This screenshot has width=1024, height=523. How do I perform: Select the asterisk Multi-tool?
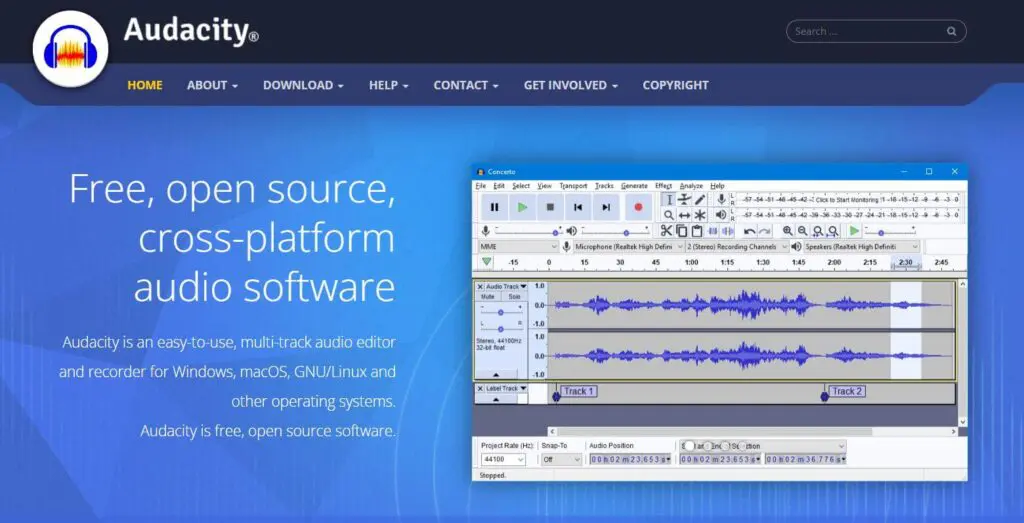point(700,215)
